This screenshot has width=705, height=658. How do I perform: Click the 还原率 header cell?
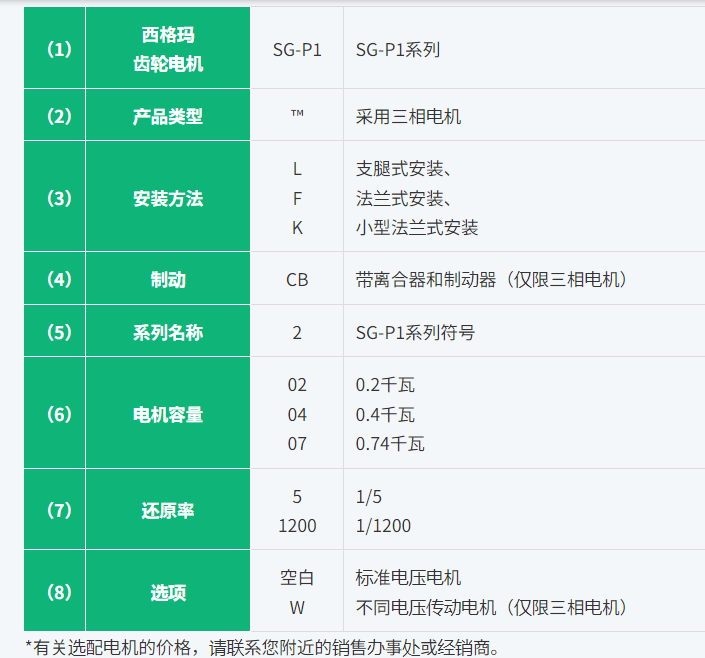[168, 509]
